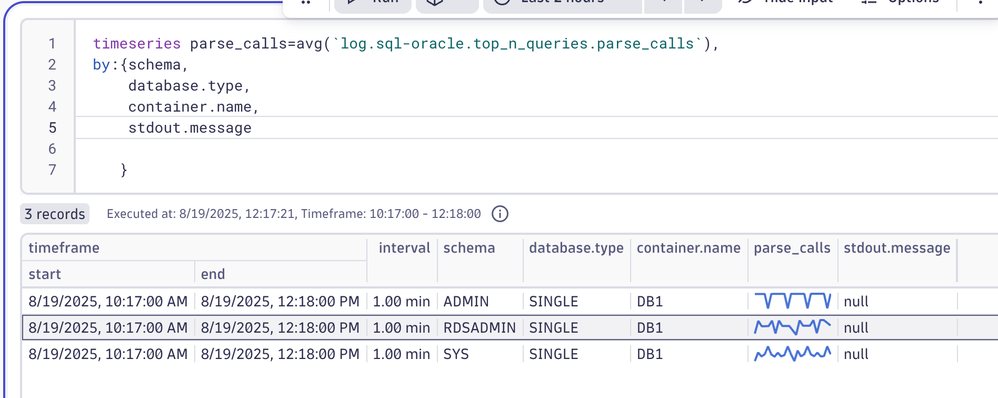Select the container.name column header
Image resolution: width=998 pixels, height=398 pixels.
[689, 248]
